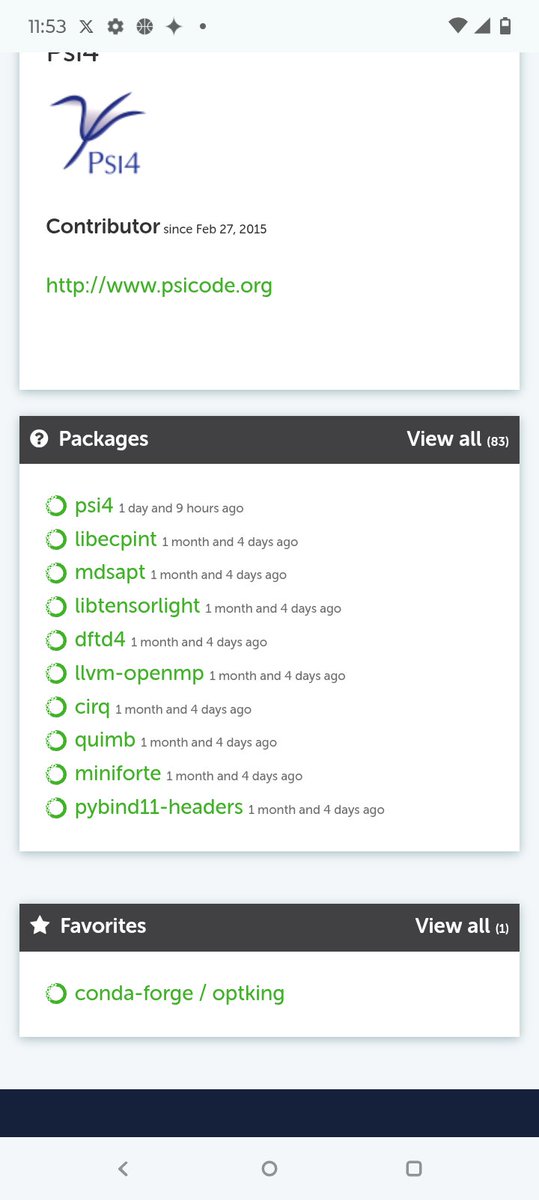View all favorites
This screenshot has width=539, height=1200.
(x=462, y=926)
